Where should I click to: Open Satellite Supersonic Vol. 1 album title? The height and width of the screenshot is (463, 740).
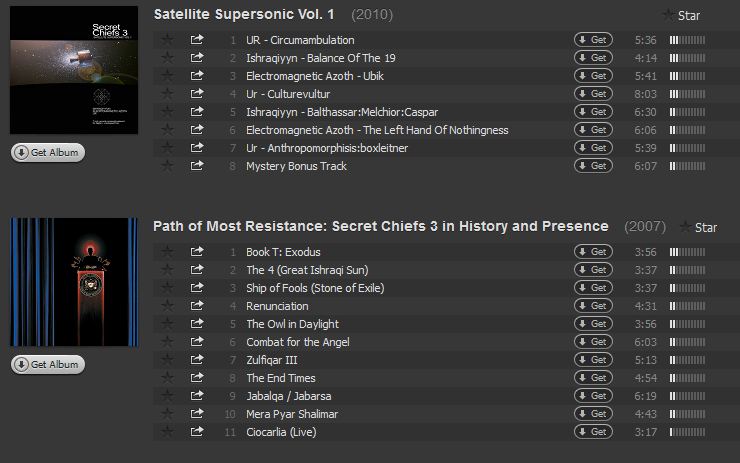(244, 14)
